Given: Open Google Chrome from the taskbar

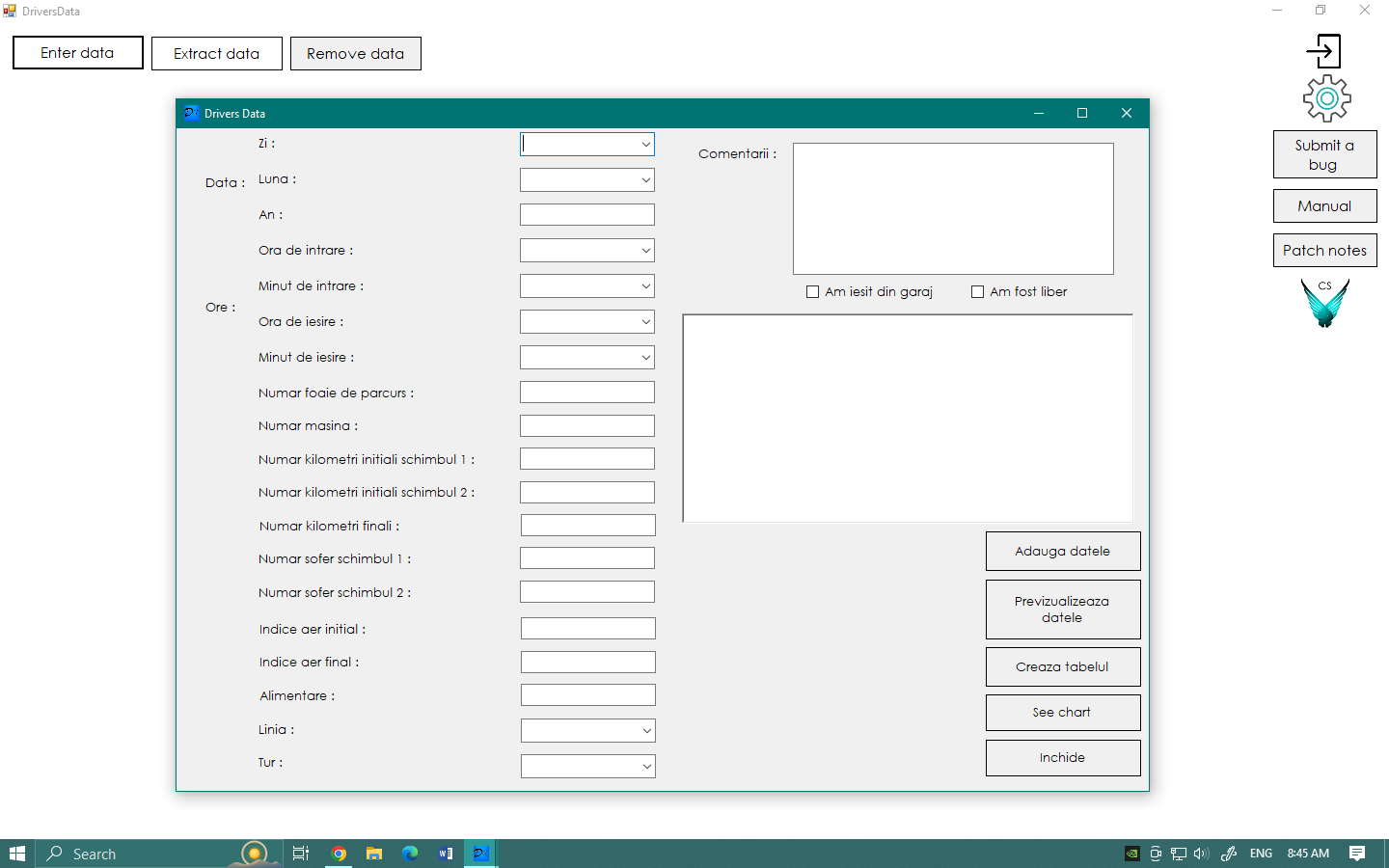Looking at the screenshot, I should coord(339,854).
